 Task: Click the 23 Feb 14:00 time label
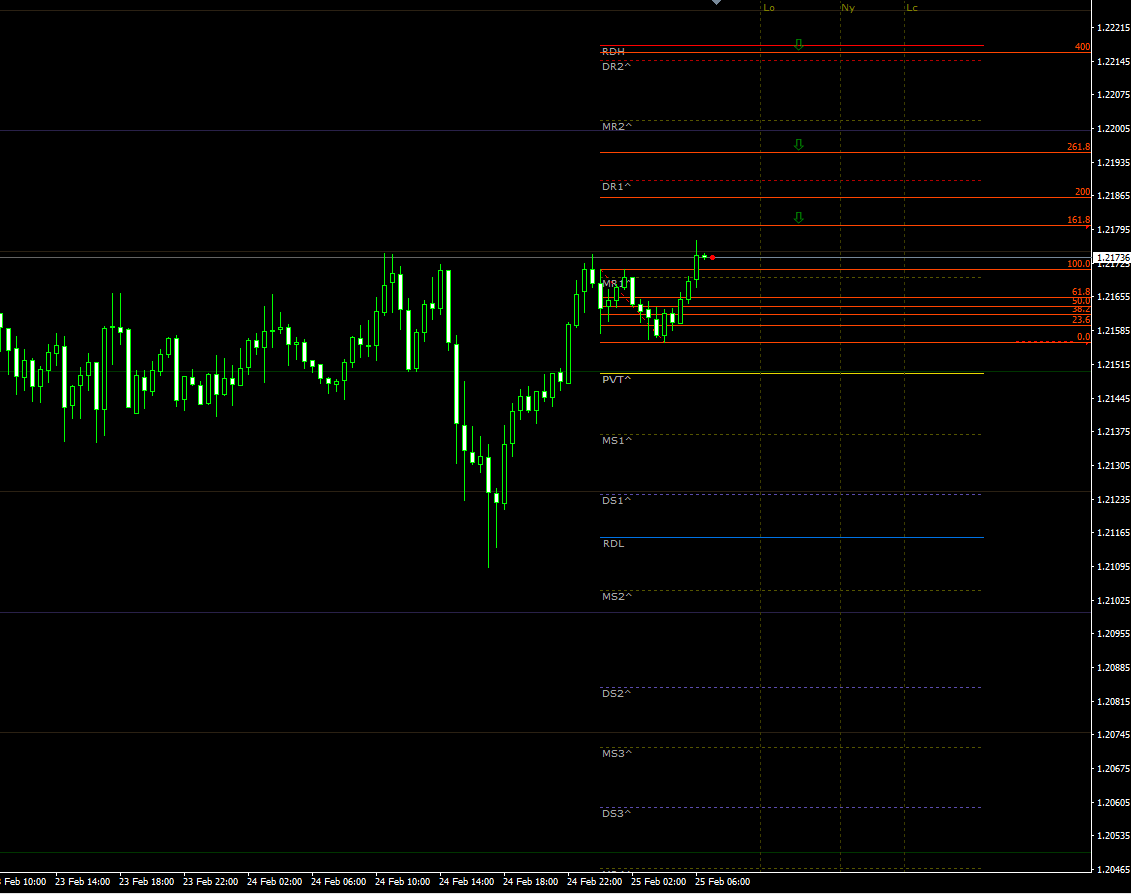(x=82, y=882)
